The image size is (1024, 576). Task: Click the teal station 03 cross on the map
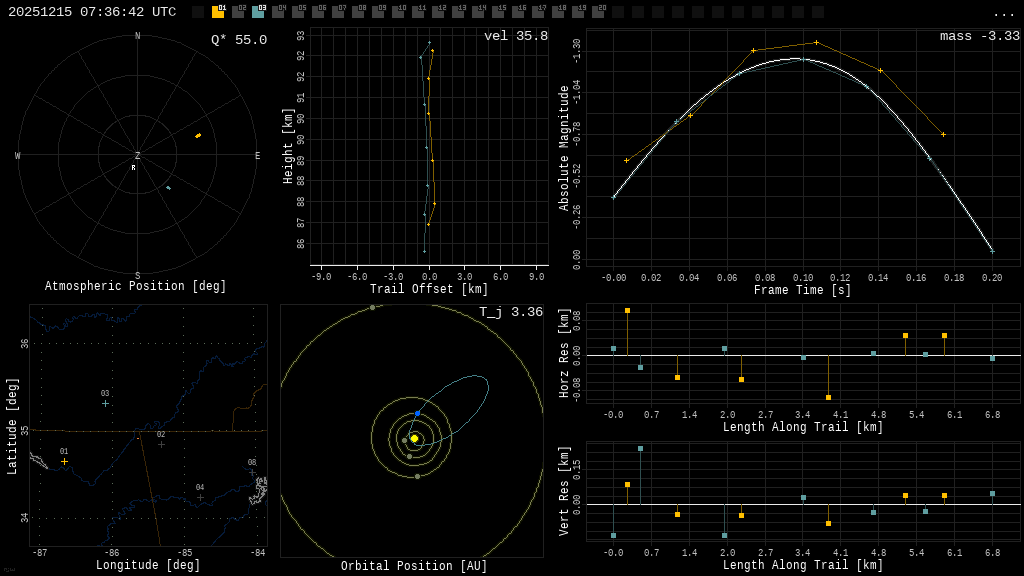(x=105, y=404)
